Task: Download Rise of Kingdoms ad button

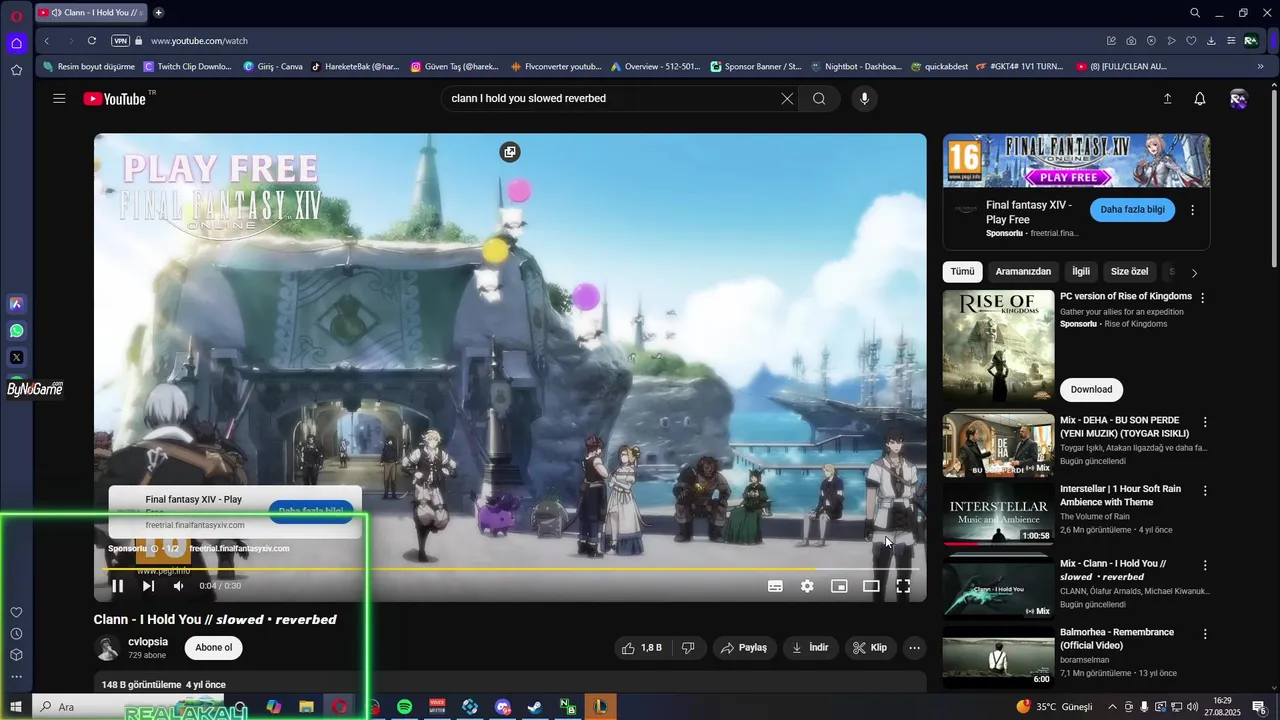Action: click(1091, 390)
